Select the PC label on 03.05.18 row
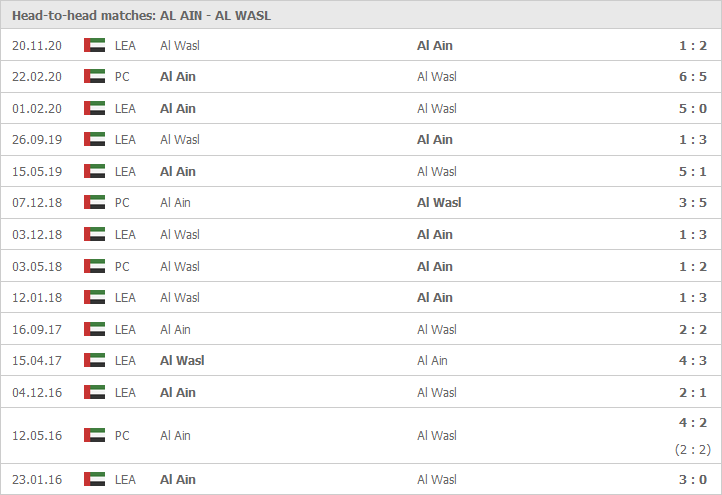722x495 pixels. coord(122,266)
